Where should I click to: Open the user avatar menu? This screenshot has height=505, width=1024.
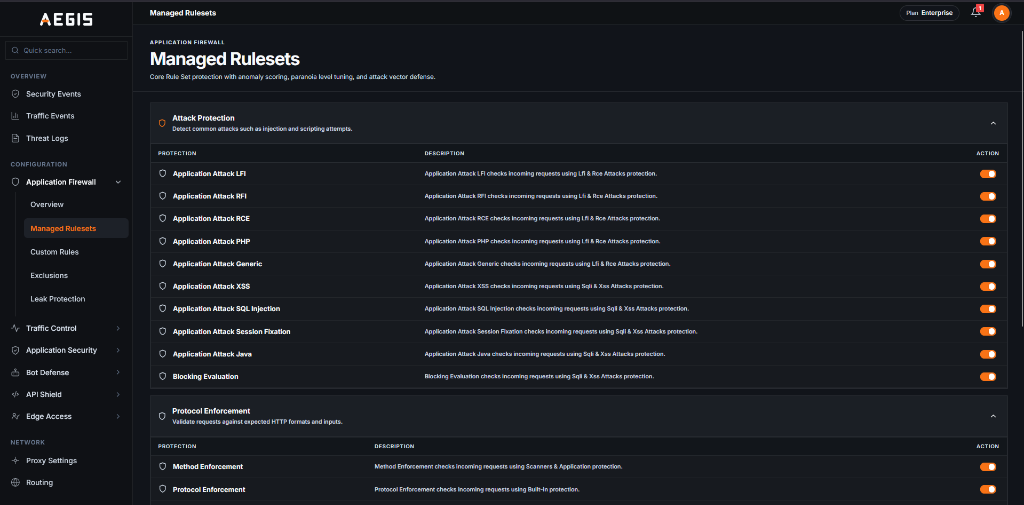pos(1001,12)
